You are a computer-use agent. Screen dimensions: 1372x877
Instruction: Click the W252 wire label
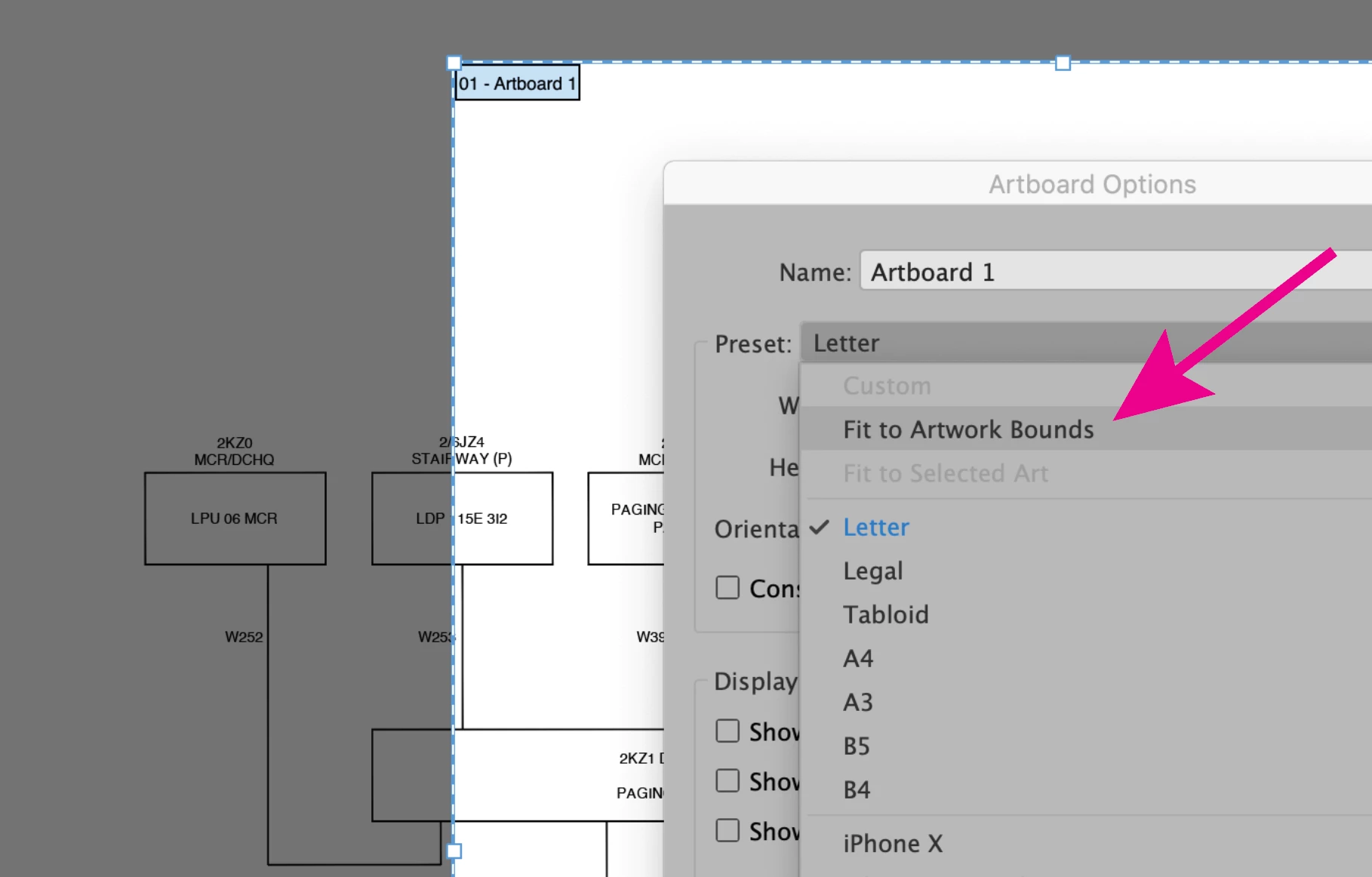coord(244,636)
